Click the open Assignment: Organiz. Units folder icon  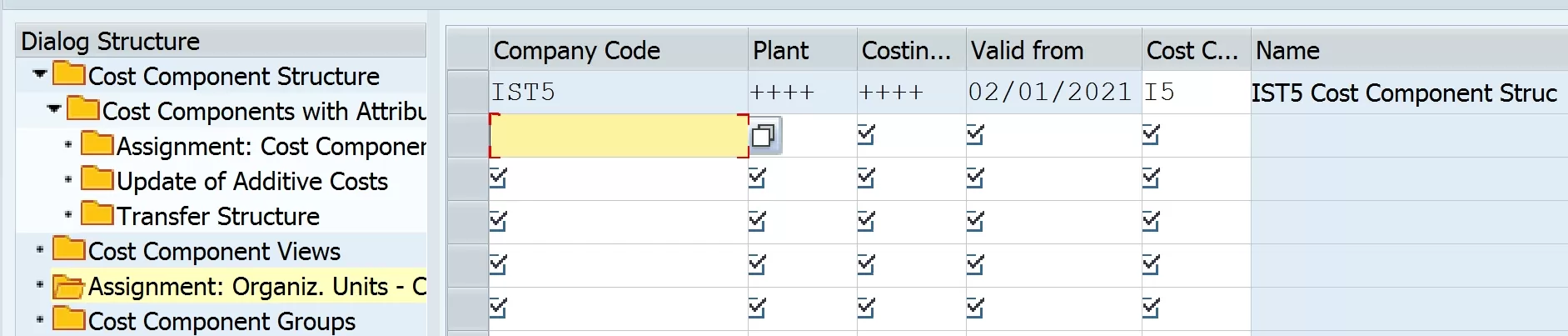click(x=69, y=286)
